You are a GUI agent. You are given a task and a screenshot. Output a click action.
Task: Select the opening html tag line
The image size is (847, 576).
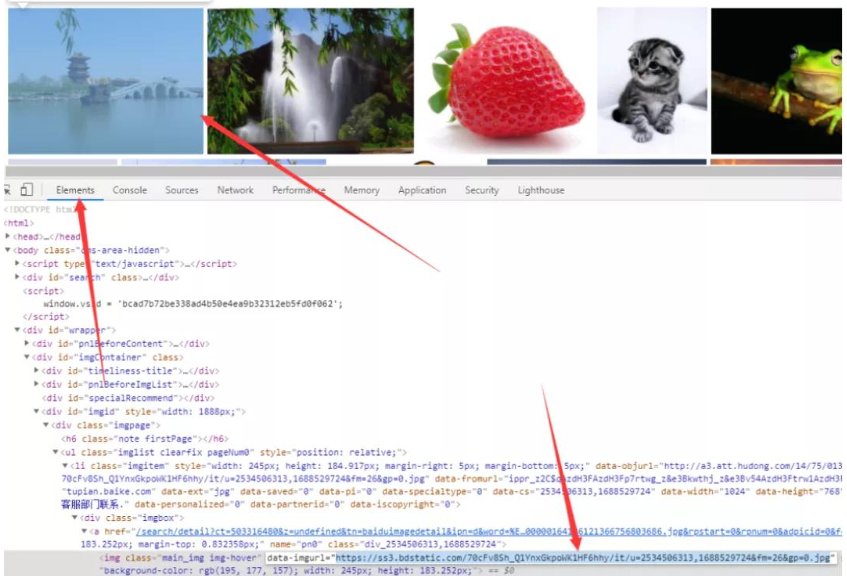[x=19, y=223]
